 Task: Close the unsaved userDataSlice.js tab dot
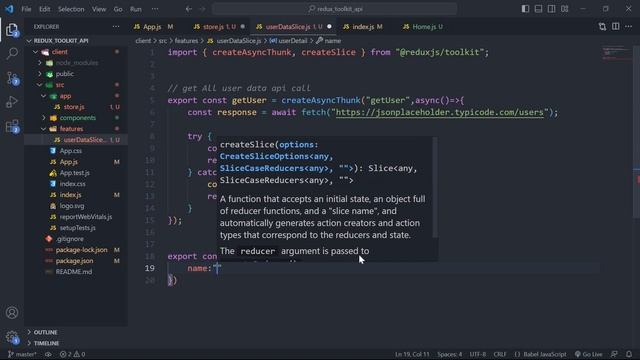pos(329,27)
